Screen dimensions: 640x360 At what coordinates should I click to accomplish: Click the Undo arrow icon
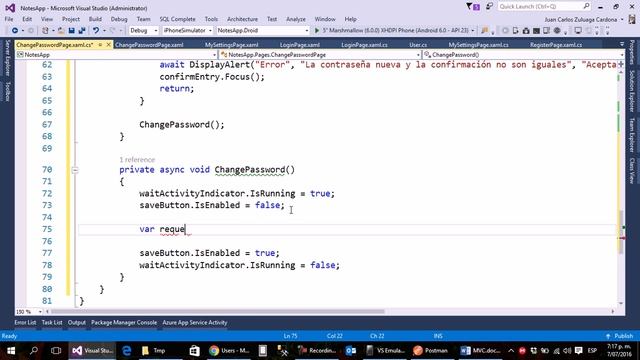click(96, 31)
